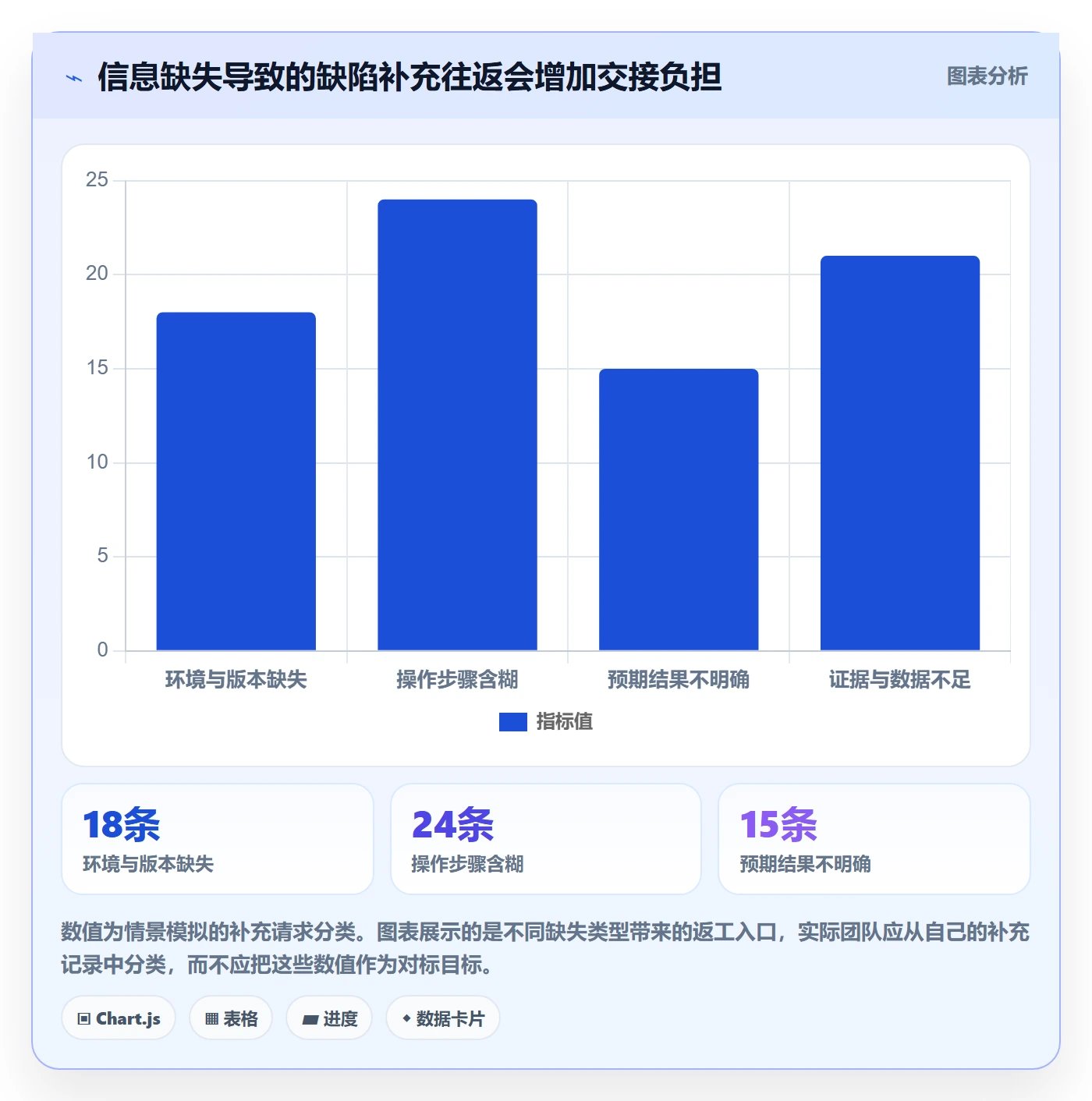Click the 预期结果不明确 bar in chart
1092x1101 pixels.
click(679, 509)
